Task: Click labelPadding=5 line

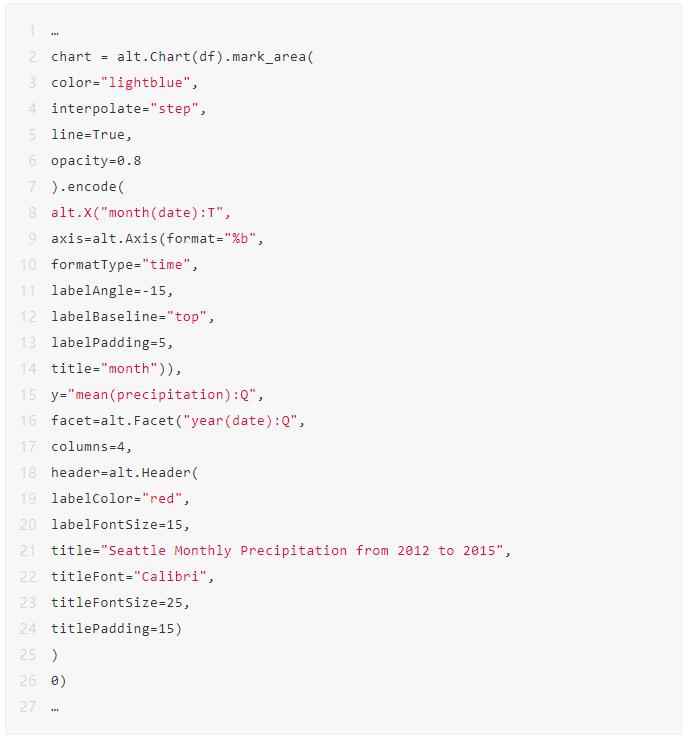Action: click(x=112, y=343)
